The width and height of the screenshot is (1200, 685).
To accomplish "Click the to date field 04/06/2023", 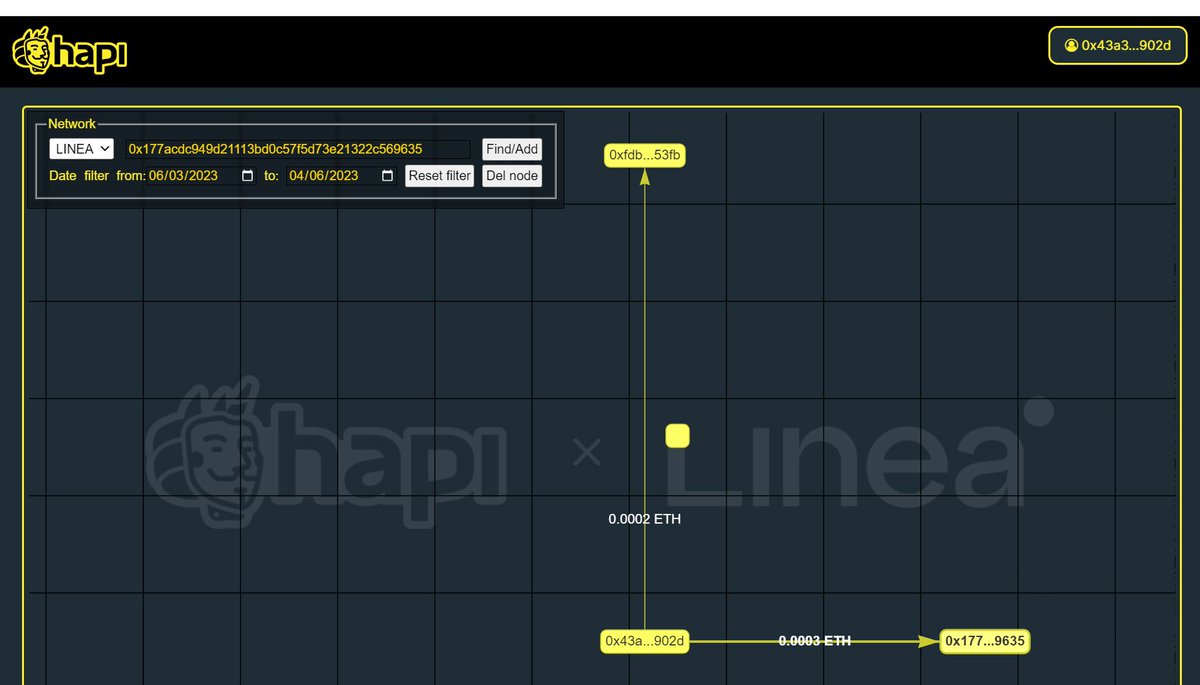I will coord(342,176).
